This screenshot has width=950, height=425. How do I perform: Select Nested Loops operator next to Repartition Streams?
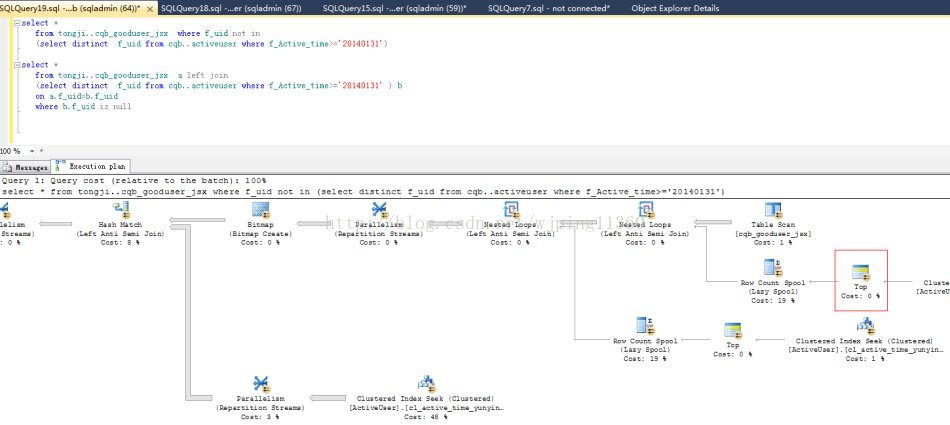[510, 223]
